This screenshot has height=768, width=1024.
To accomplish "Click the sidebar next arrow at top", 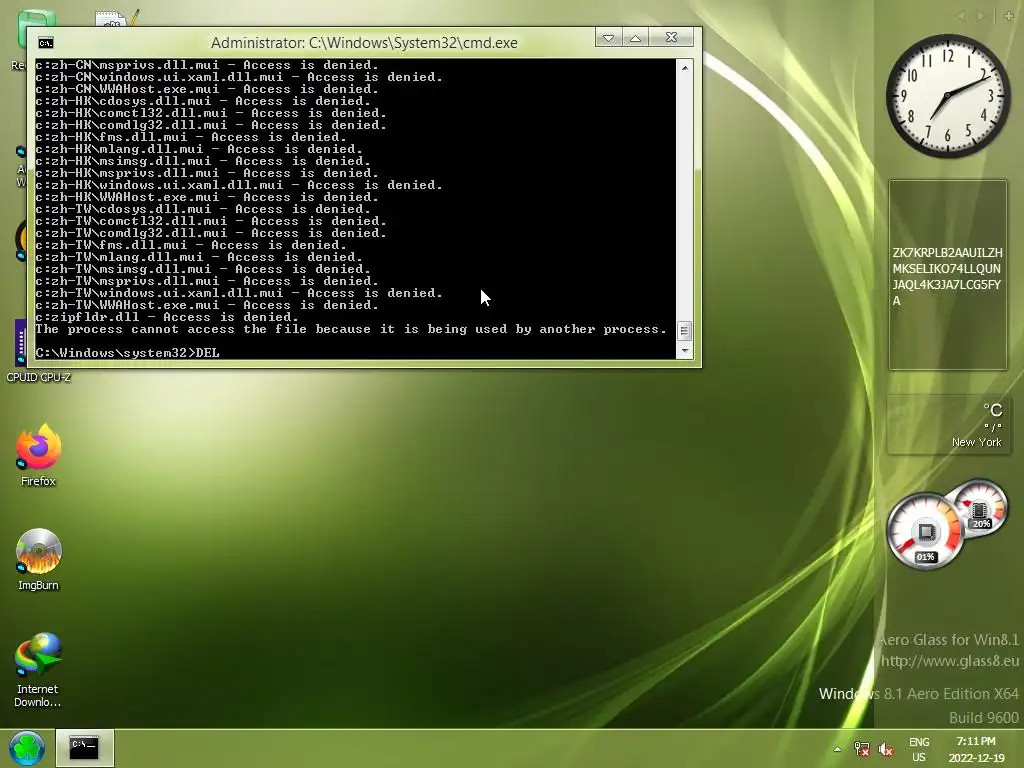I will [981, 16].
